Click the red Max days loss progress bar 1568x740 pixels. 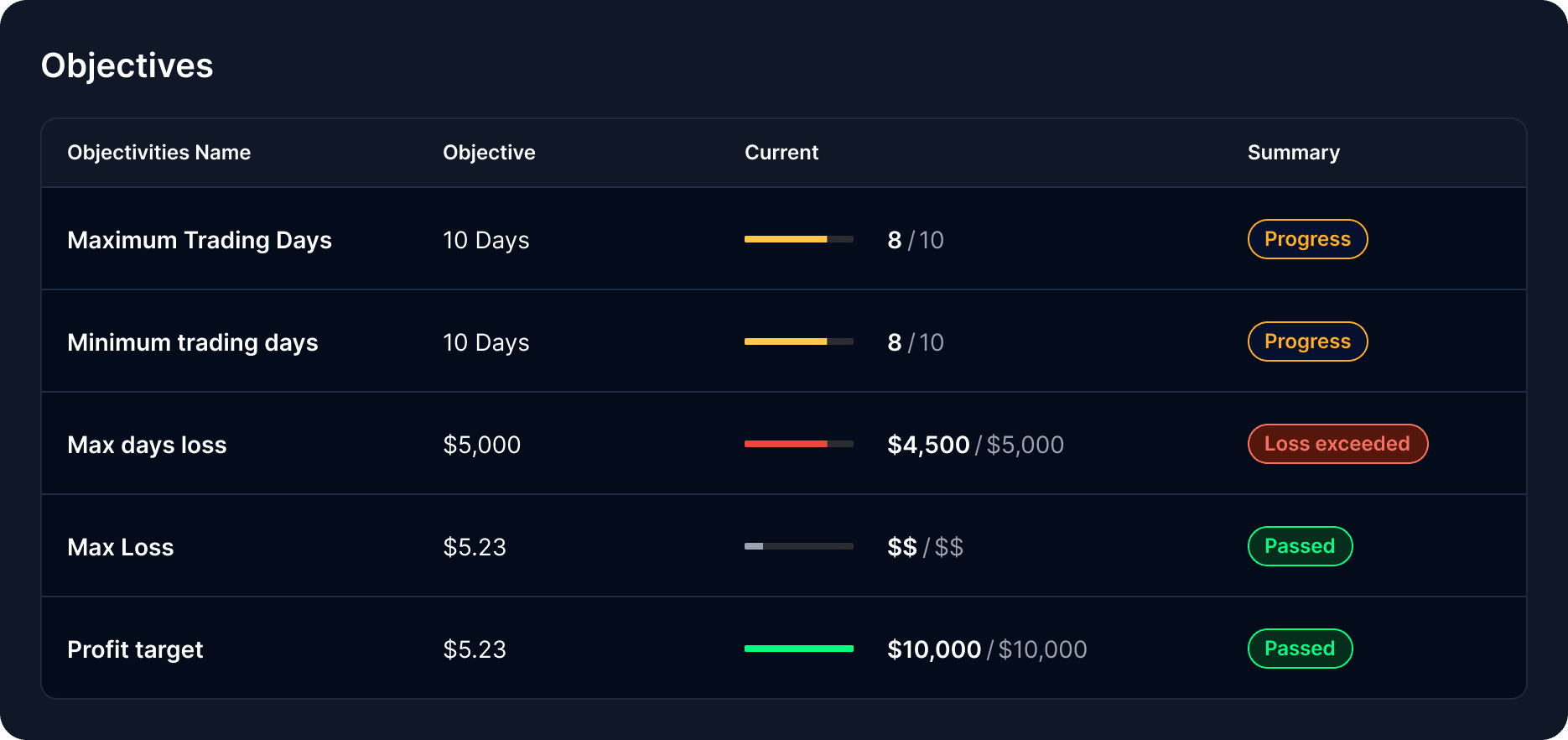799,444
